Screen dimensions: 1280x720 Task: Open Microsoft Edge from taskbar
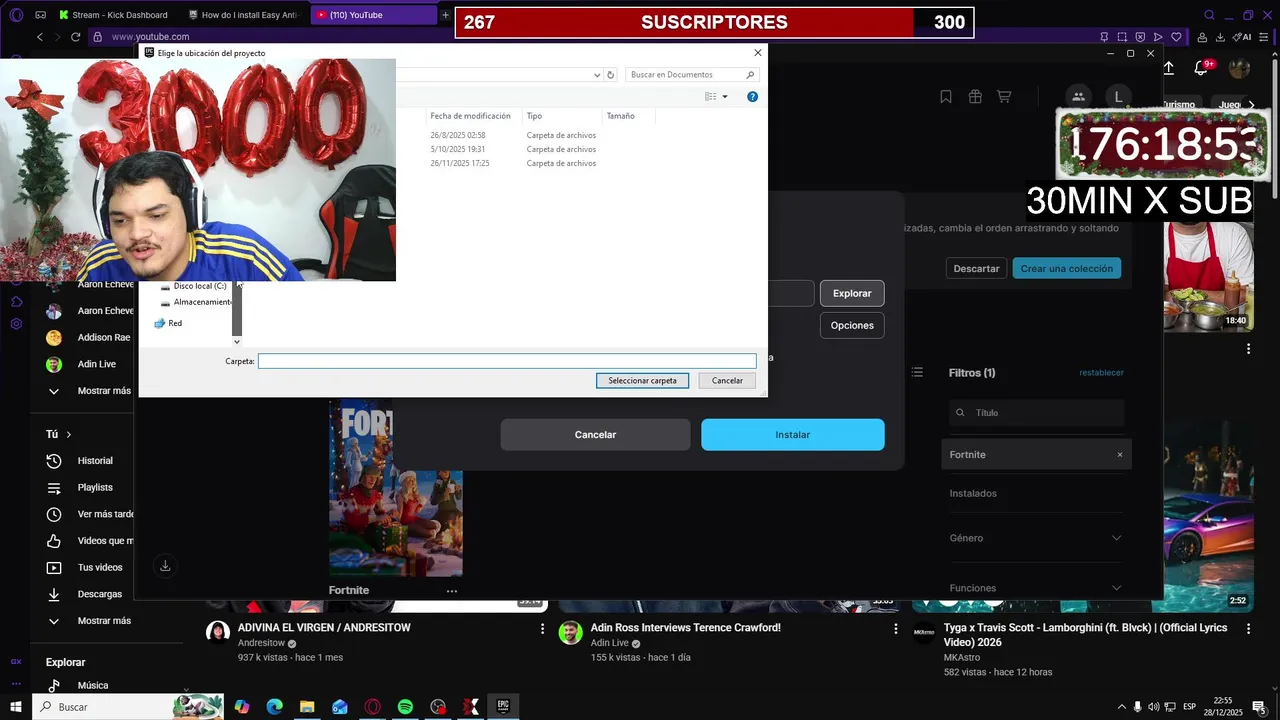tap(274, 707)
